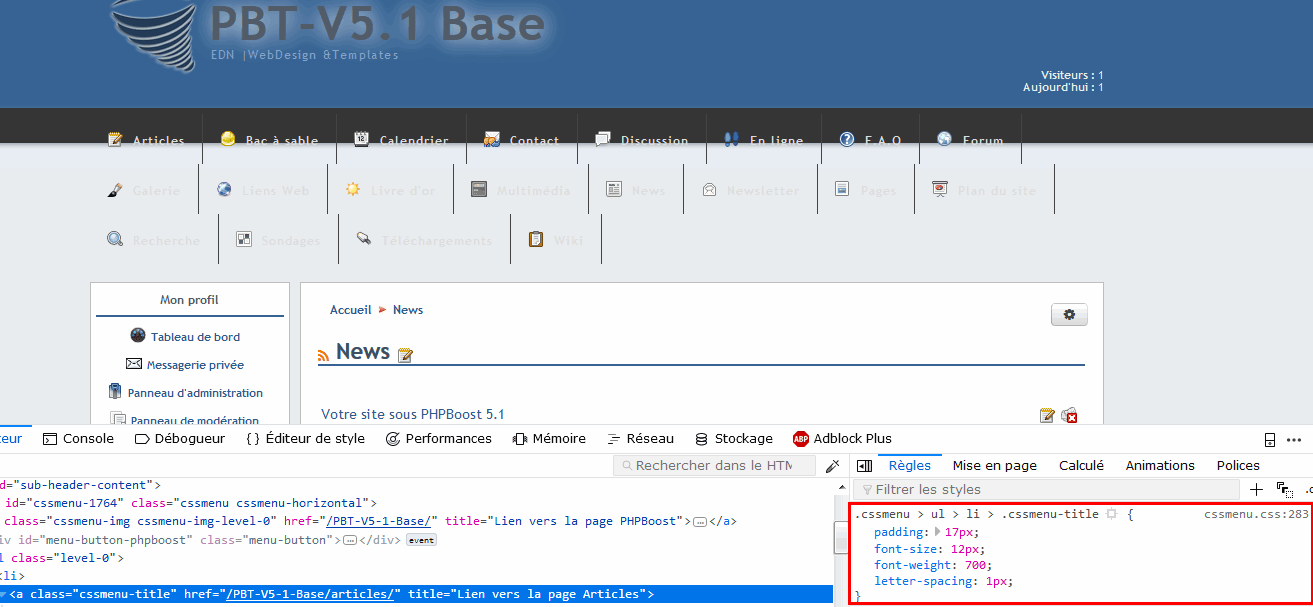Image resolution: width=1313 pixels, height=607 pixels.
Task: Add a new CSS rule with plus icon
Action: point(1257,489)
